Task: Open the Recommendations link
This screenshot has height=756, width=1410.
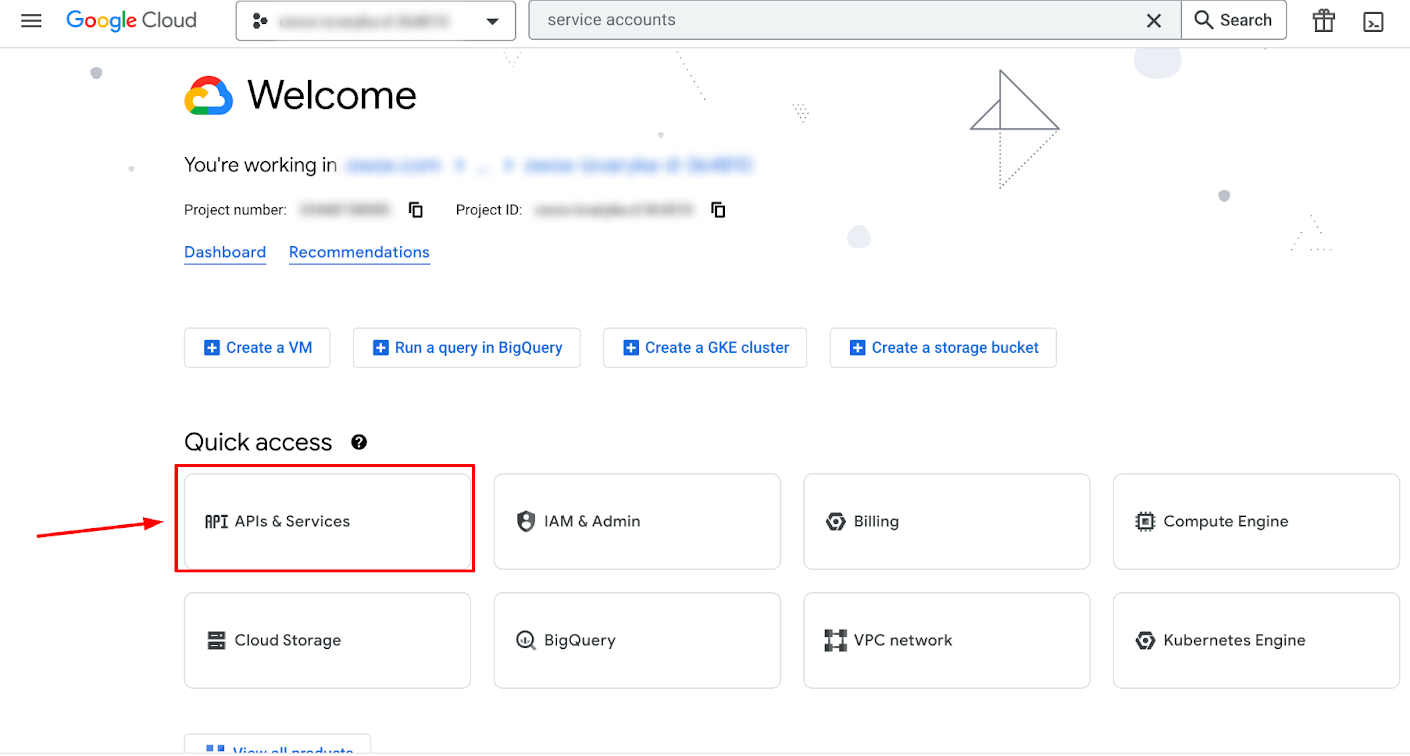Action: click(359, 252)
